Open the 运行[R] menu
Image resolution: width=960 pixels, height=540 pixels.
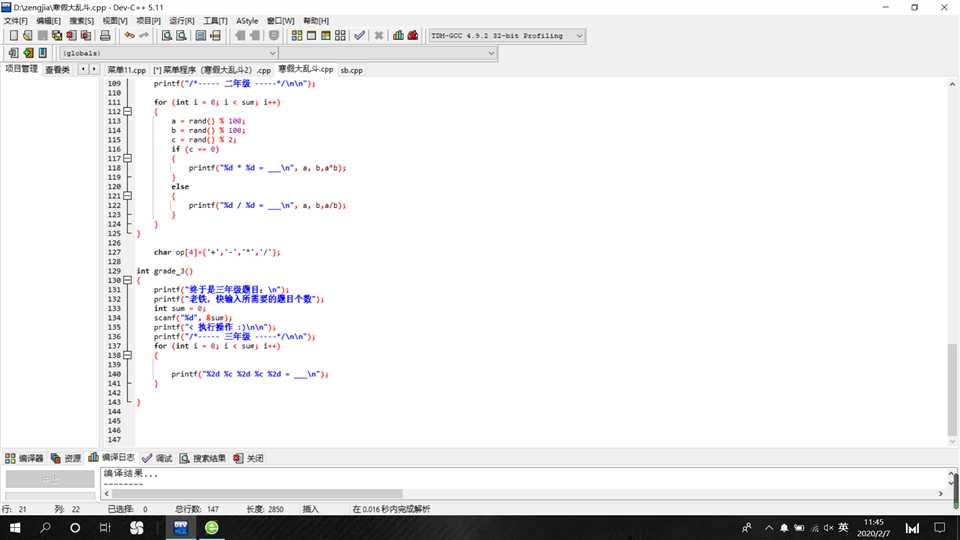pyautogui.click(x=182, y=21)
